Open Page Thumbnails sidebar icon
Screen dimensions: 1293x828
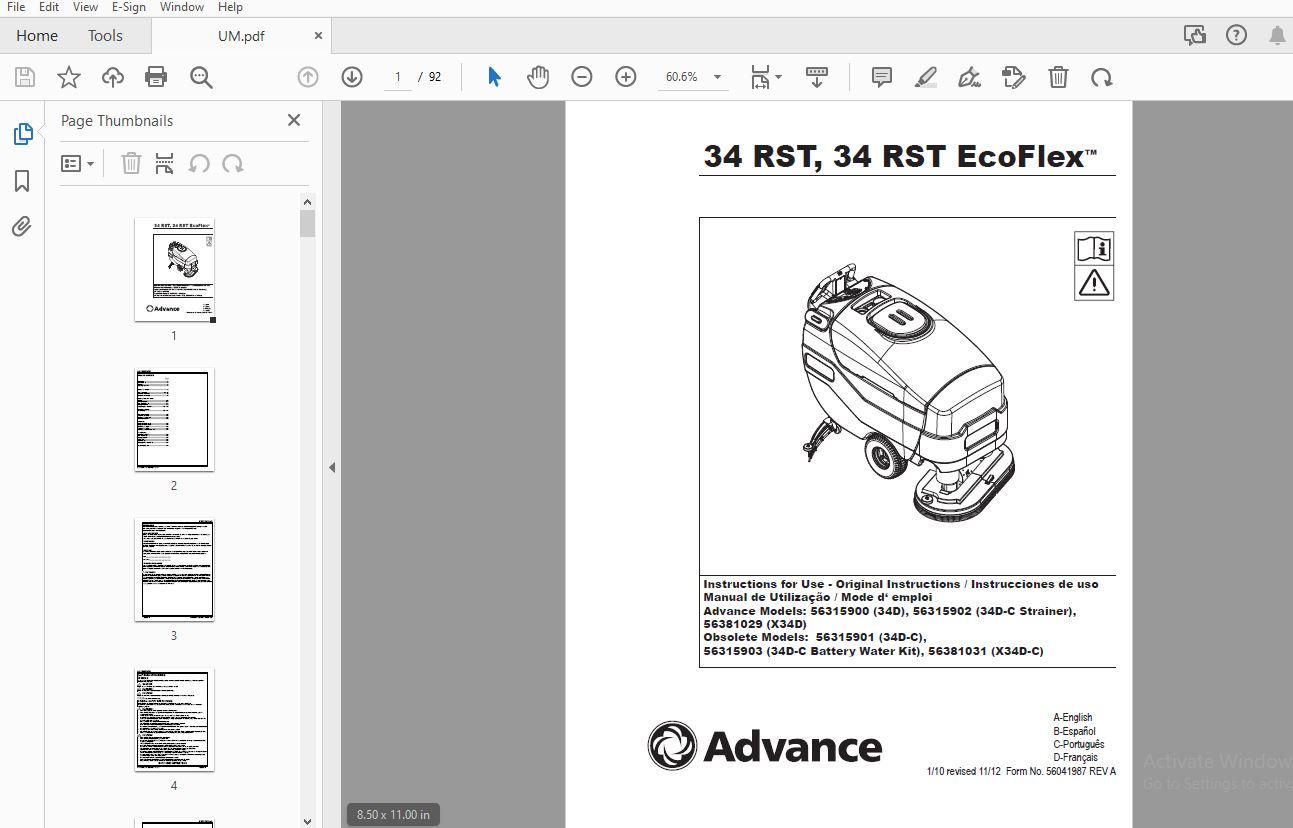click(22, 134)
